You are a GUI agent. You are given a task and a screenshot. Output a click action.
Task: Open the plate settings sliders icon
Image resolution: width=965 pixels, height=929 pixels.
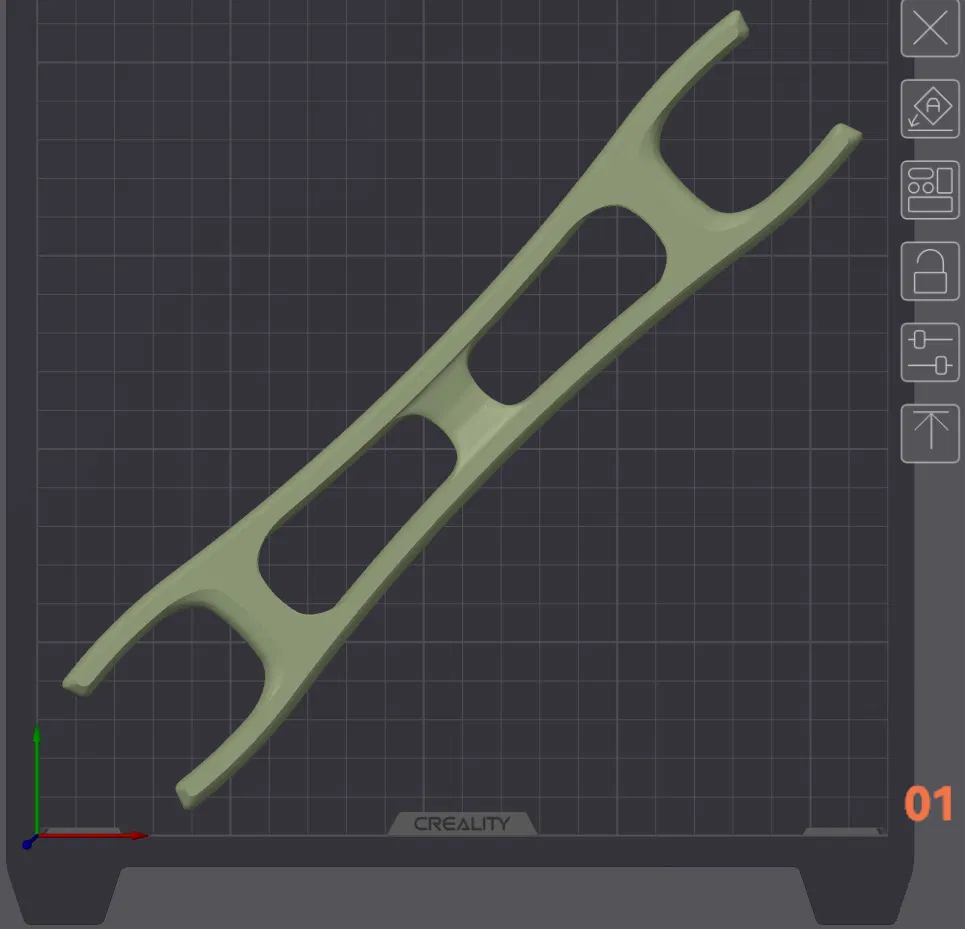pyautogui.click(x=930, y=353)
